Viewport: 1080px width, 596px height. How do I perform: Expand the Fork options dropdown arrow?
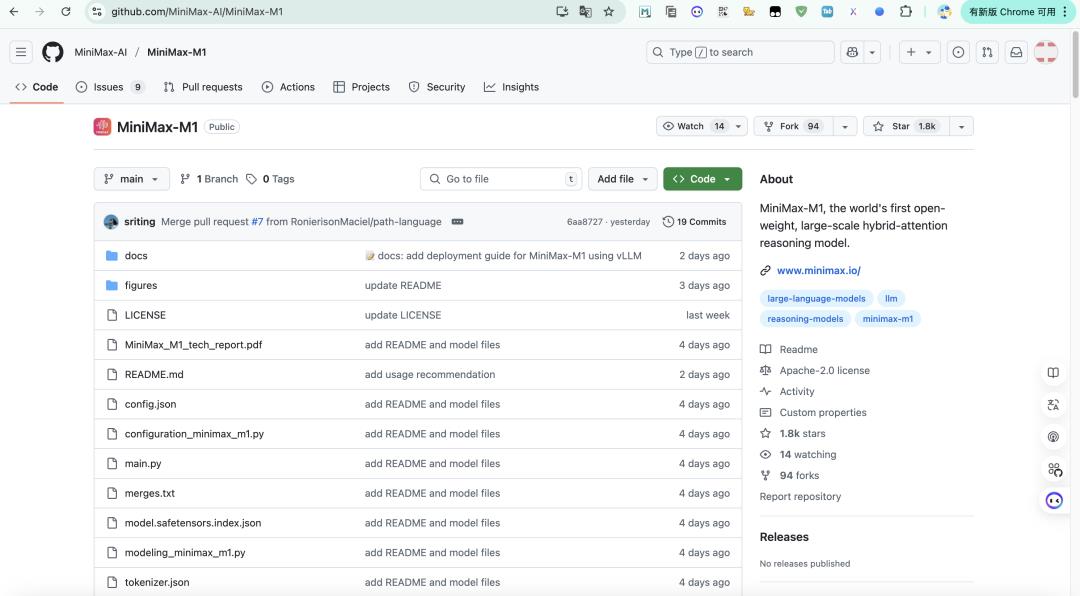tap(845, 127)
